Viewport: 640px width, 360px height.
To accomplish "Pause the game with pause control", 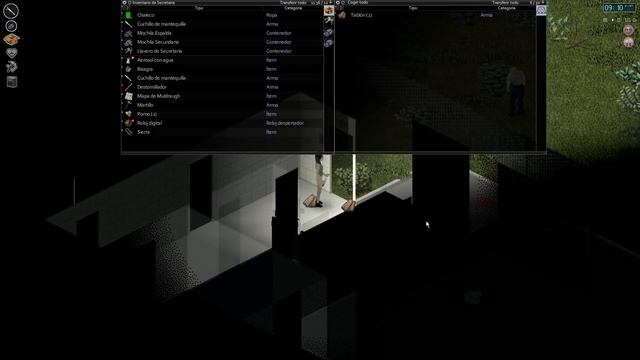I will [x=605, y=20].
